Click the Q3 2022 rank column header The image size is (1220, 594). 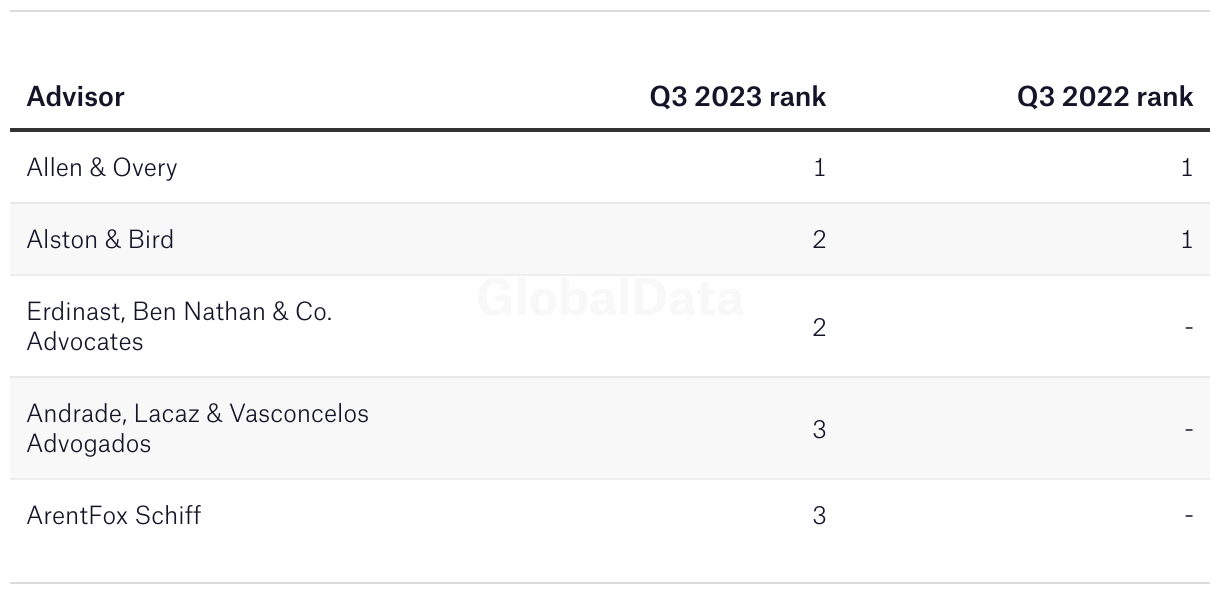click(1105, 97)
